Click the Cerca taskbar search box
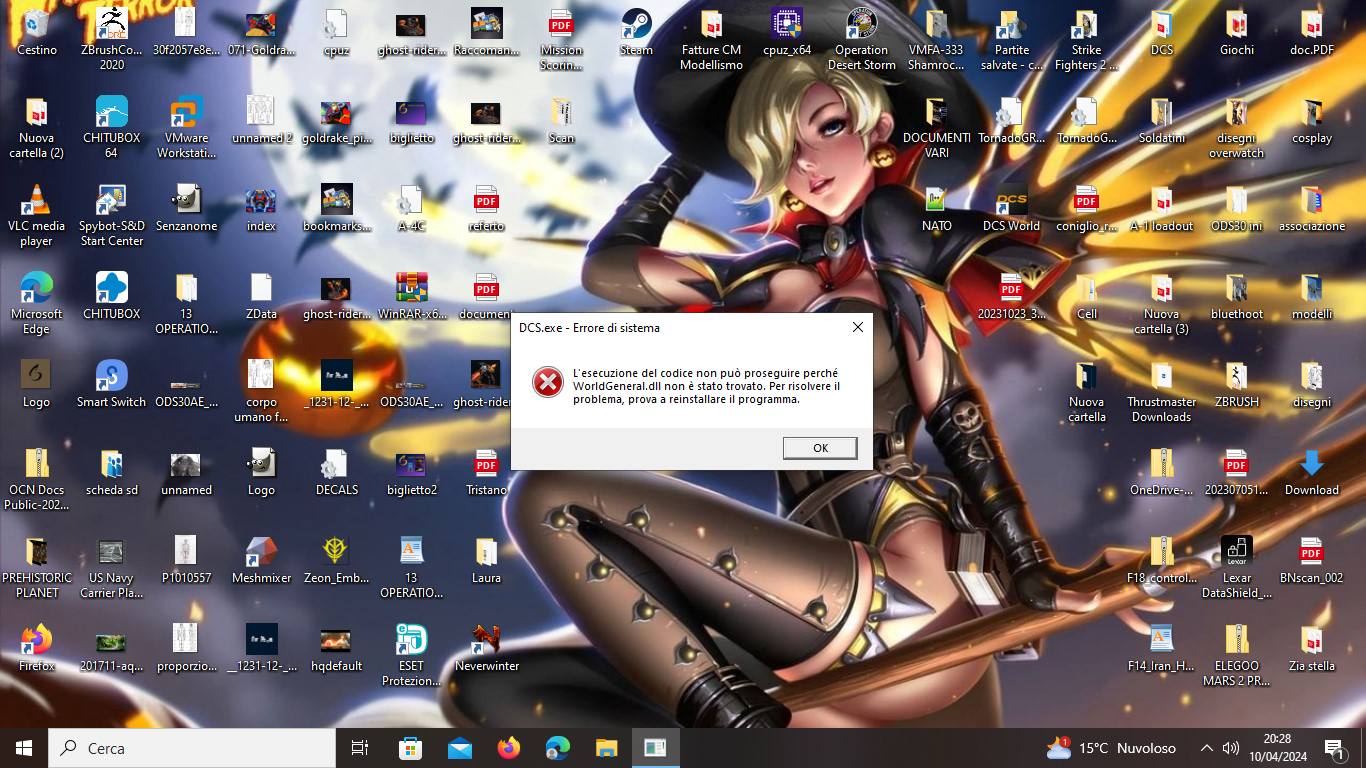This screenshot has width=1366, height=768. [192, 748]
